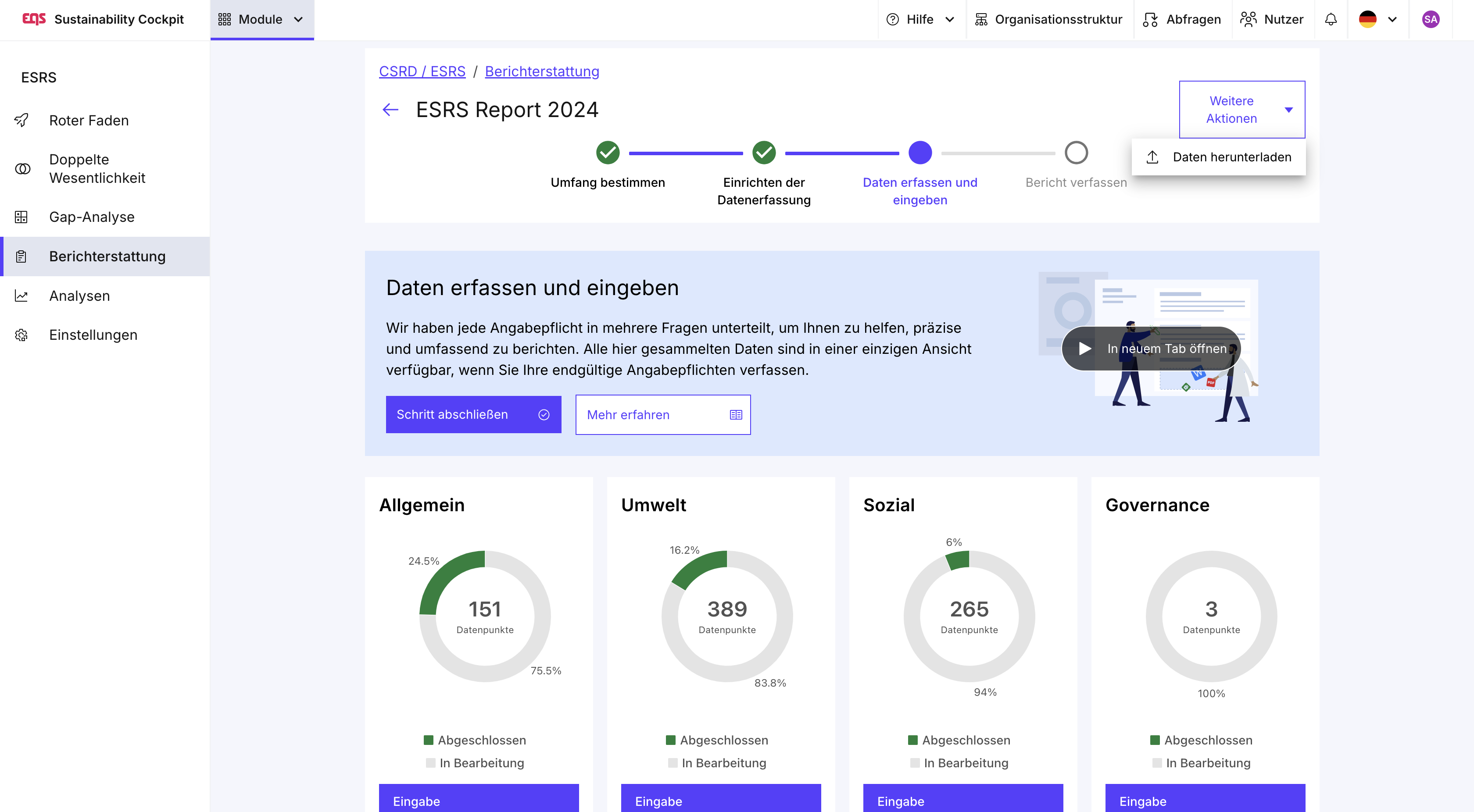1474x812 pixels.
Task: Click Eingabe button in Allgemein card
Action: (478, 798)
